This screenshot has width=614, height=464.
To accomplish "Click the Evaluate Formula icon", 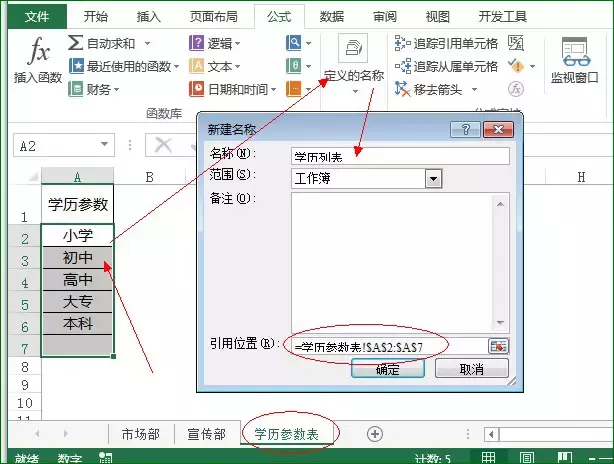I will (x=516, y=89).
